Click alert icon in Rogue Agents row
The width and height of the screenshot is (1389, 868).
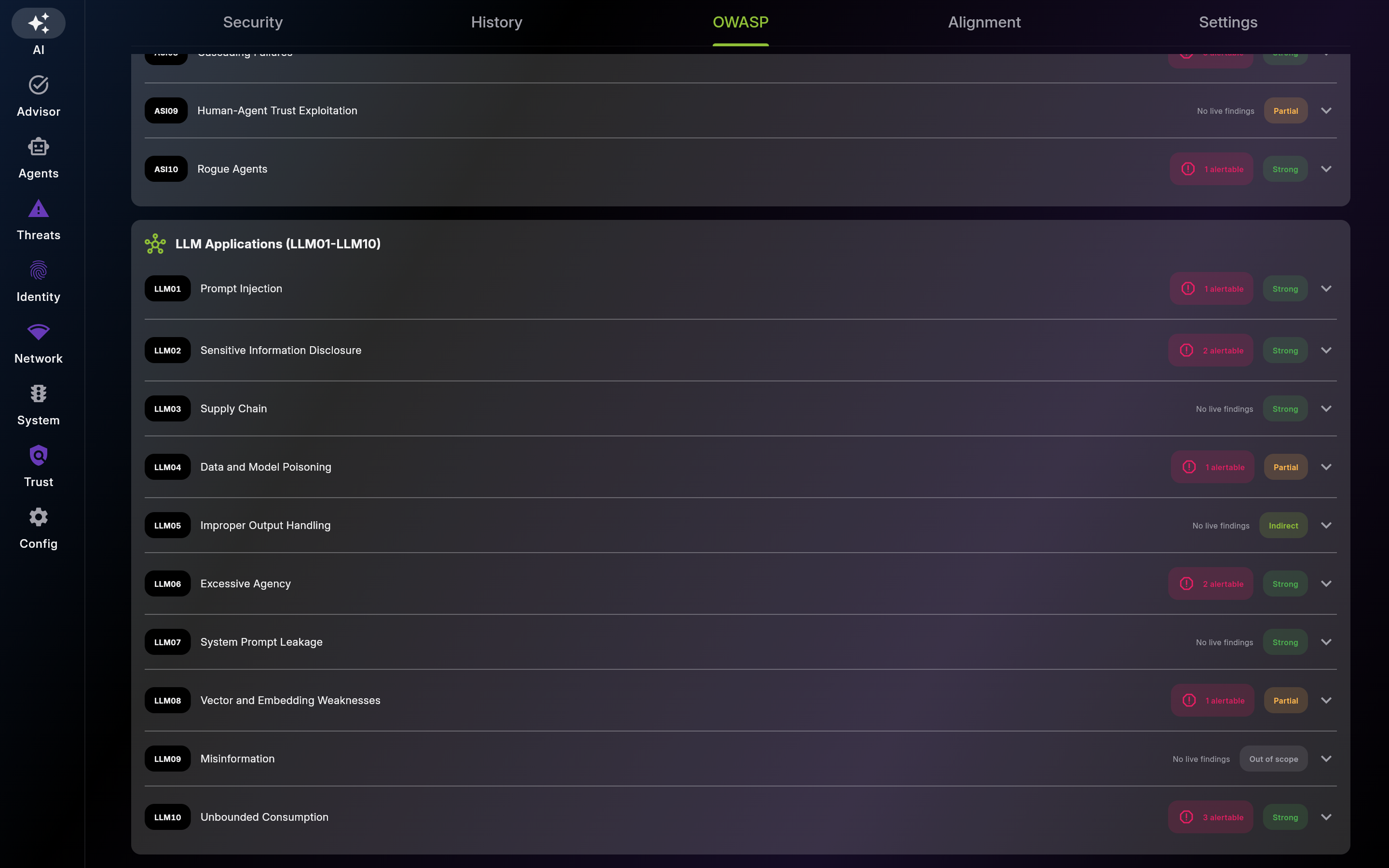(x=1188, y=169)
